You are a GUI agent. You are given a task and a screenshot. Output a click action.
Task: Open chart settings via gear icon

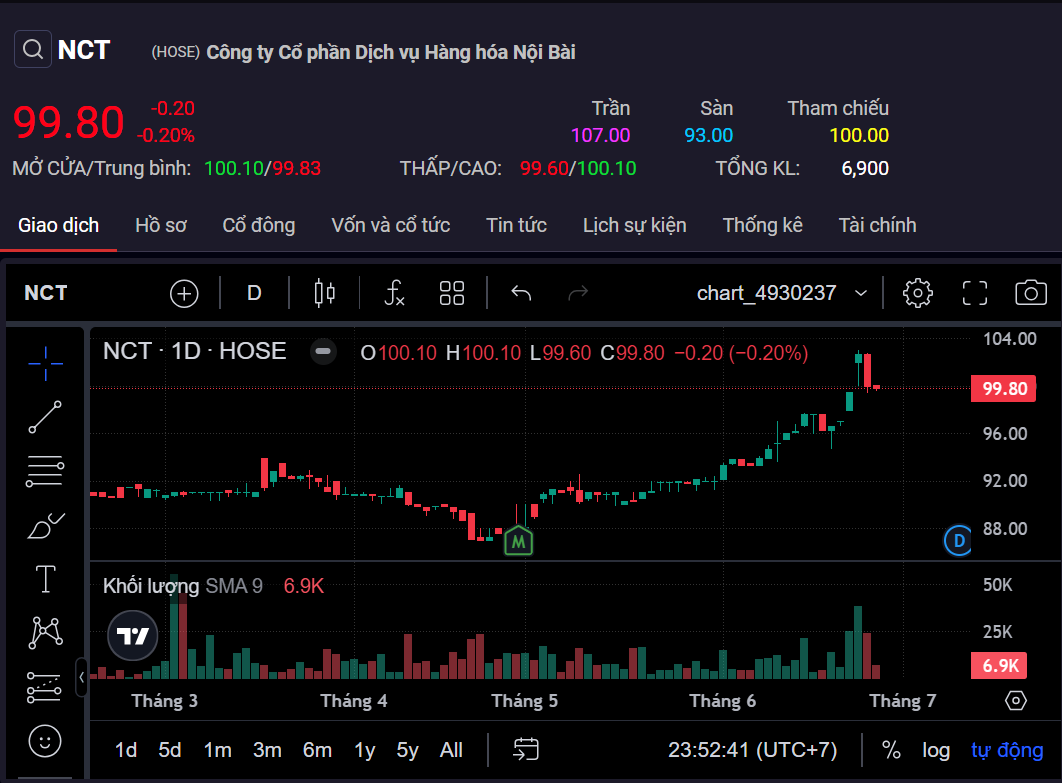click(917, 292)
